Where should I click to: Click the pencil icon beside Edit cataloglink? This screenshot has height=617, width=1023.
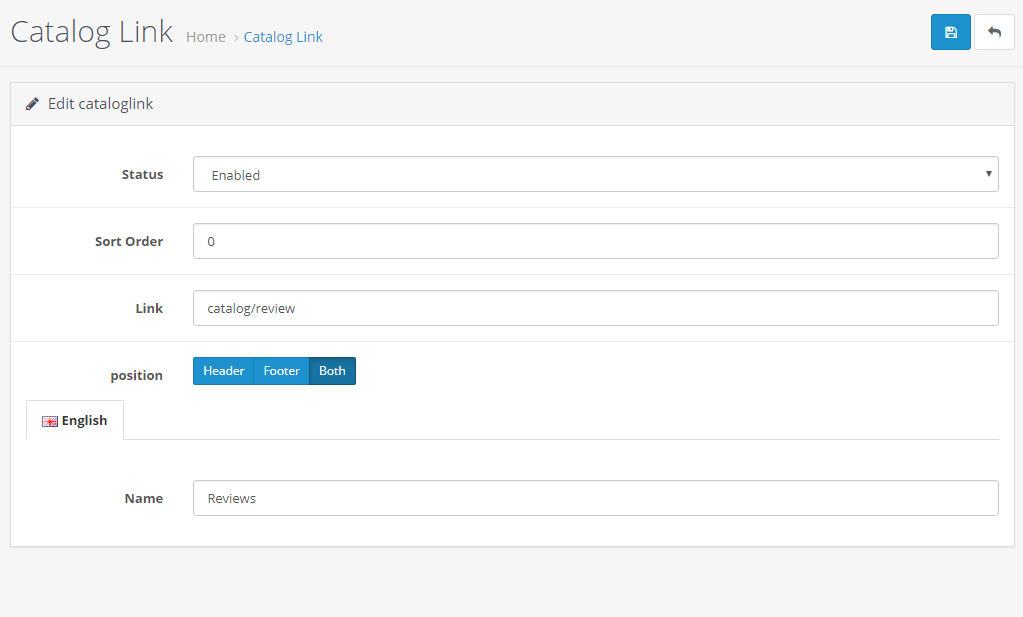pos(32,104)
